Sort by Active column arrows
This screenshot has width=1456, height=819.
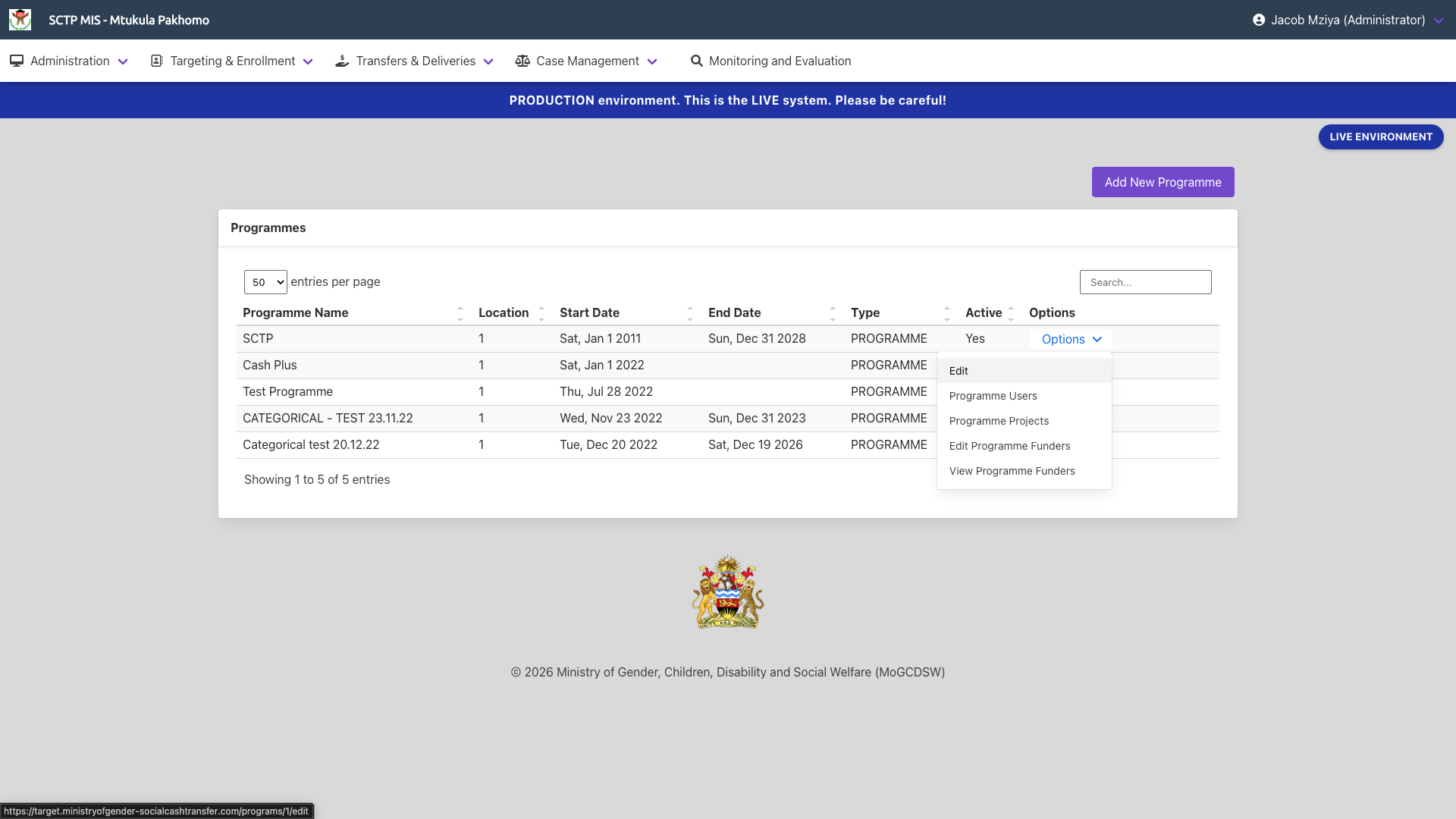pos(1011,313)
